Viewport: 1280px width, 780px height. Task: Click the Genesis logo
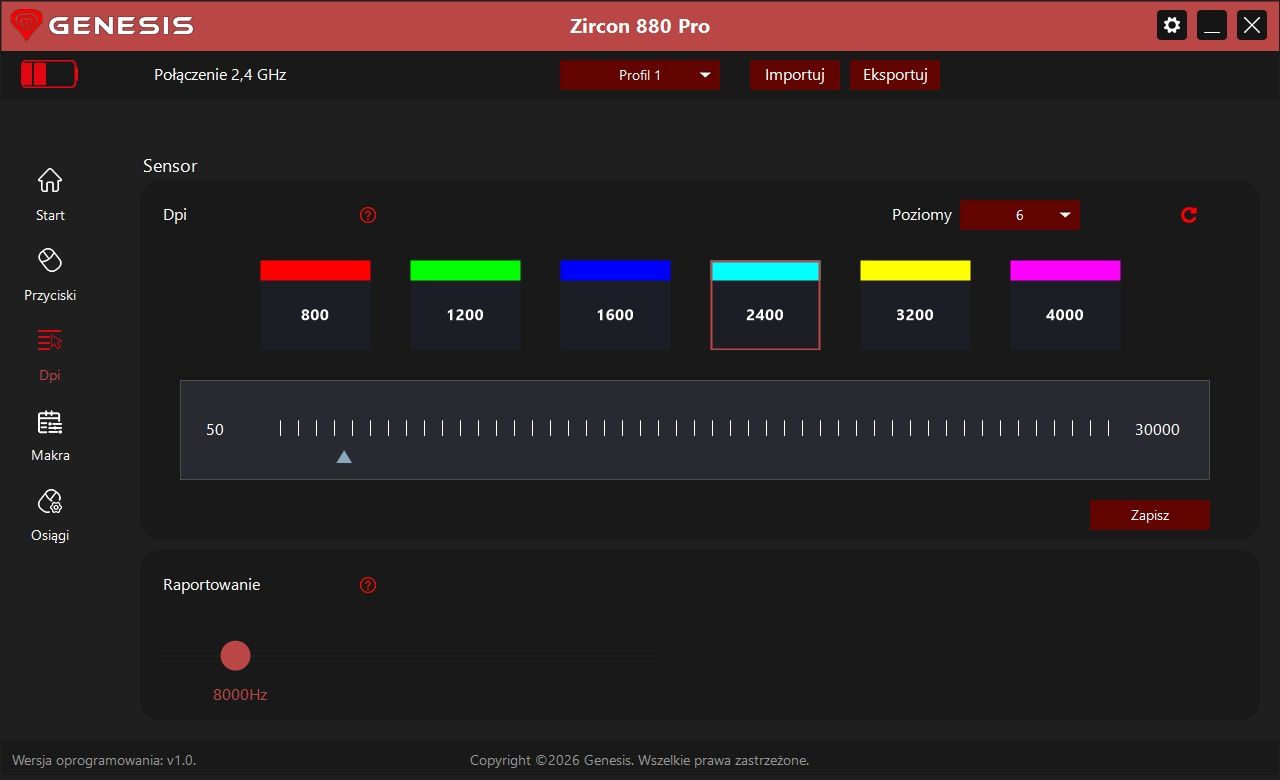point(102,25)
